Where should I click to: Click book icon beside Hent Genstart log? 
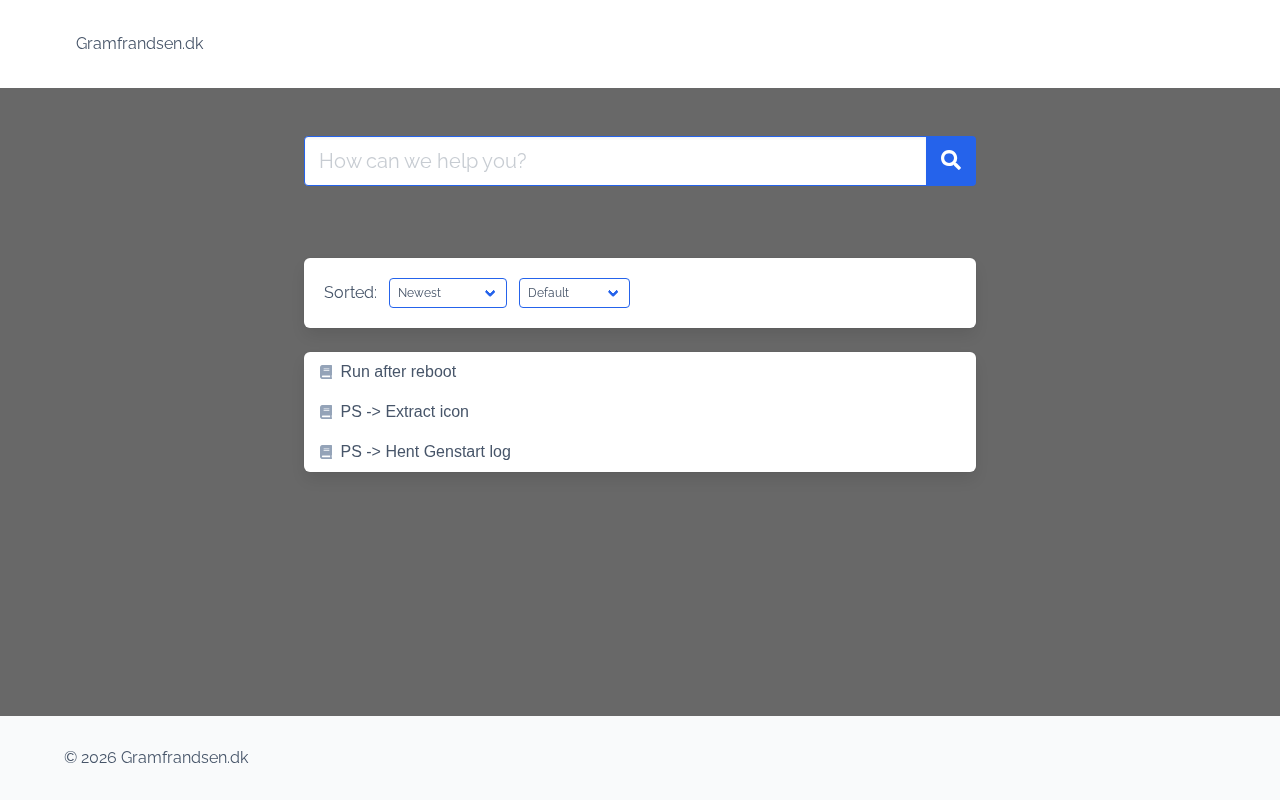coord(326,452)
